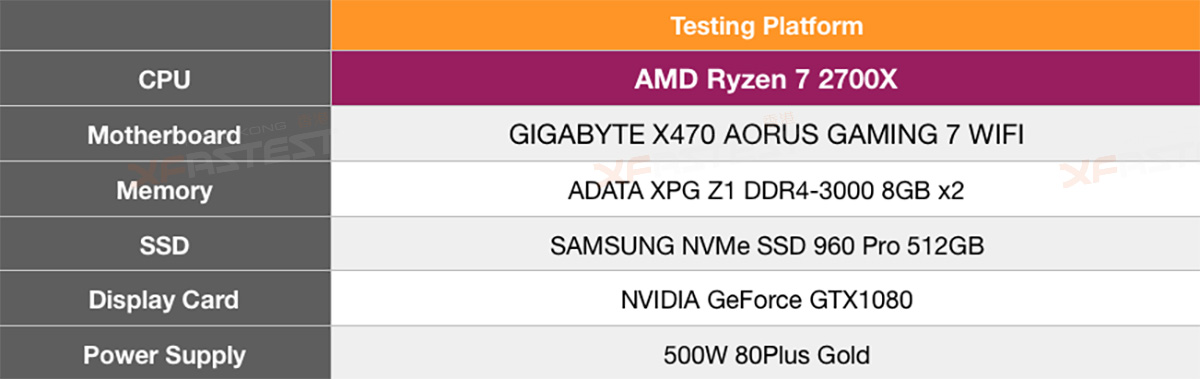
Task: Select the Memory row label
Action: point(164,190)
